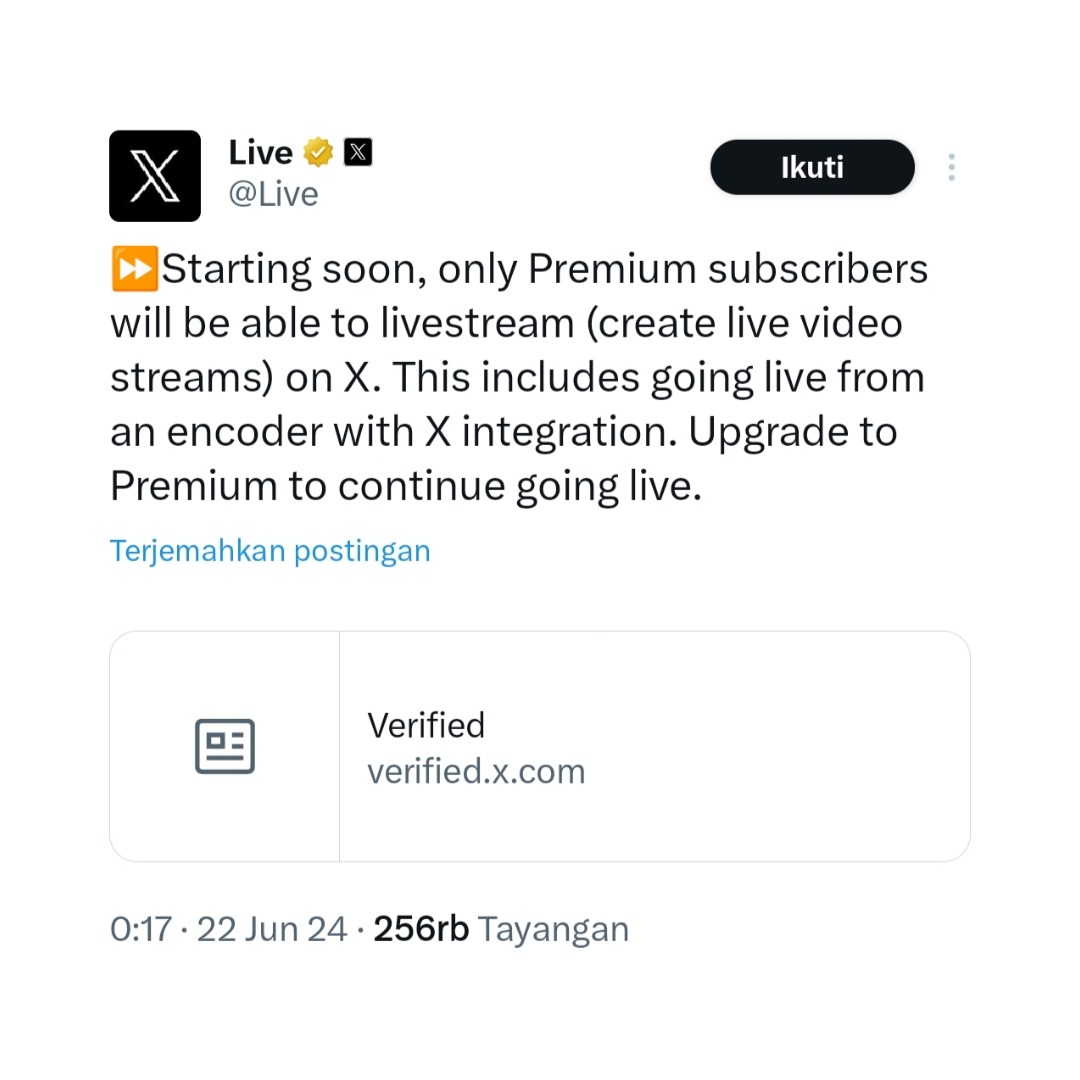Click the verified.x.com domain text
Viewport: 1080px width, 1080px height.
point(476,772)
